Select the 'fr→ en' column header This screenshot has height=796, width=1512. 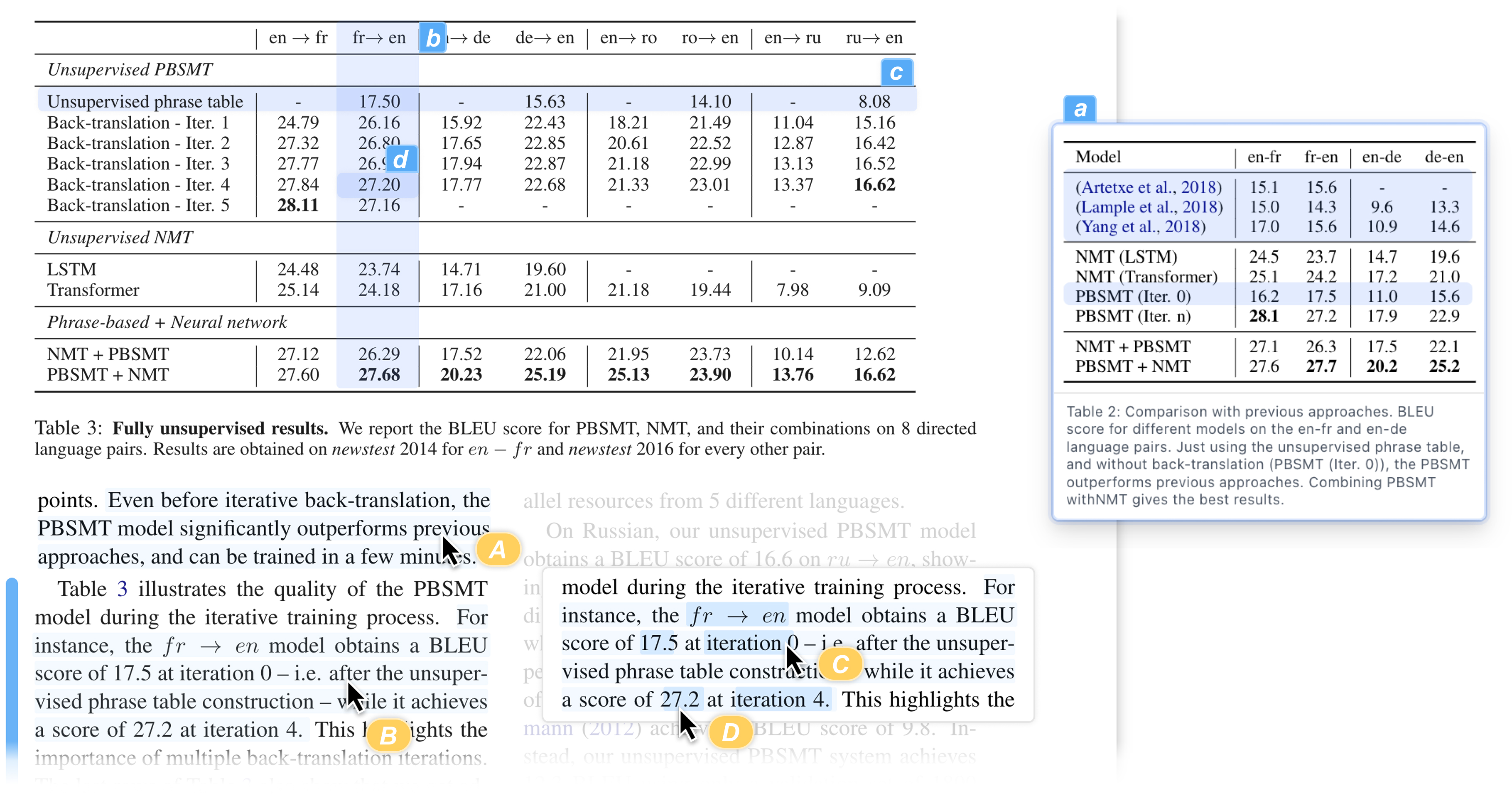pos(378,38)
